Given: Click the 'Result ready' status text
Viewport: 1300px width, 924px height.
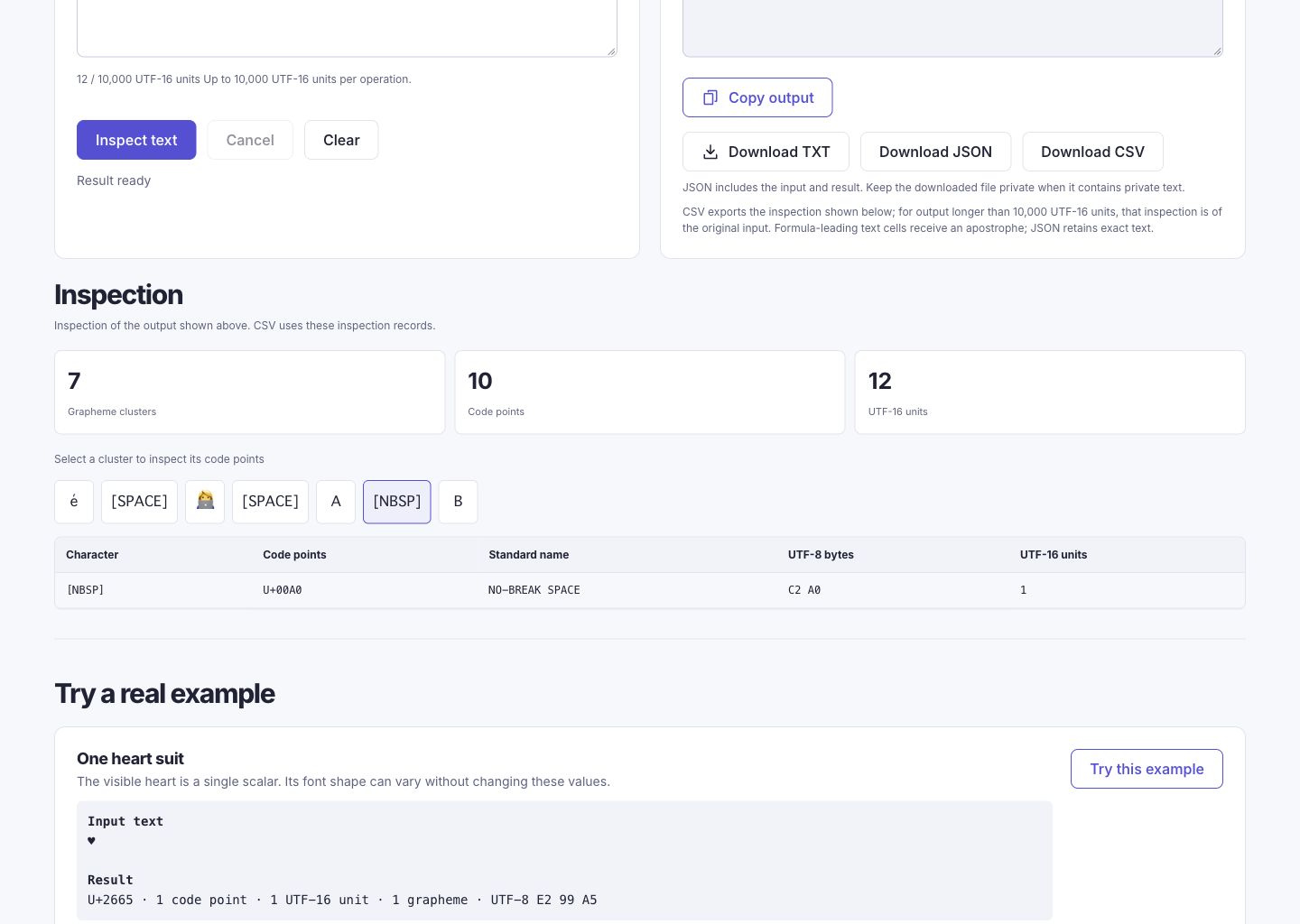Looking at the screenshot, I should click(x=114, y=180).
